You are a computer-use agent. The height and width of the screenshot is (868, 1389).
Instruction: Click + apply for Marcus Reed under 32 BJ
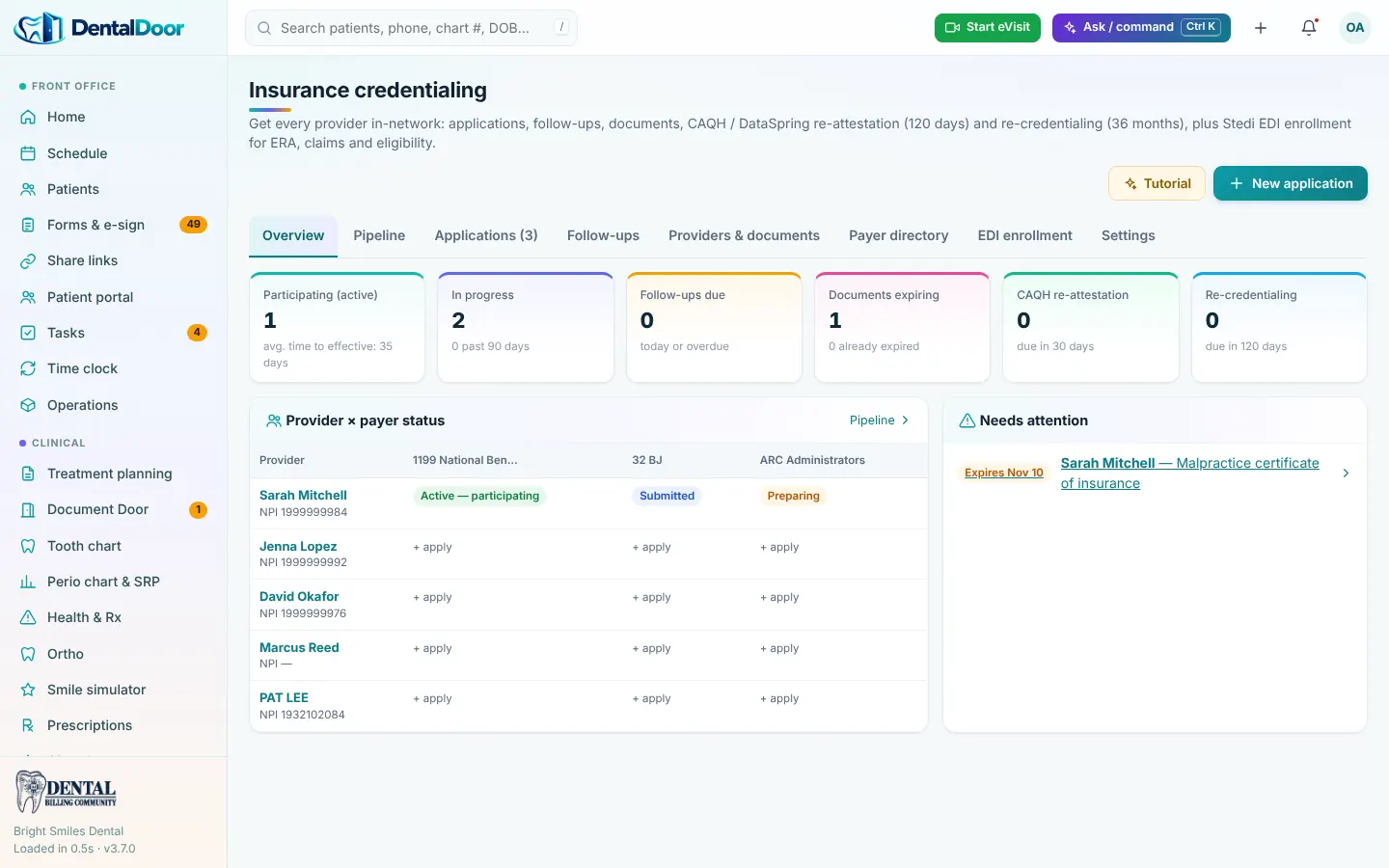(651, 648)
